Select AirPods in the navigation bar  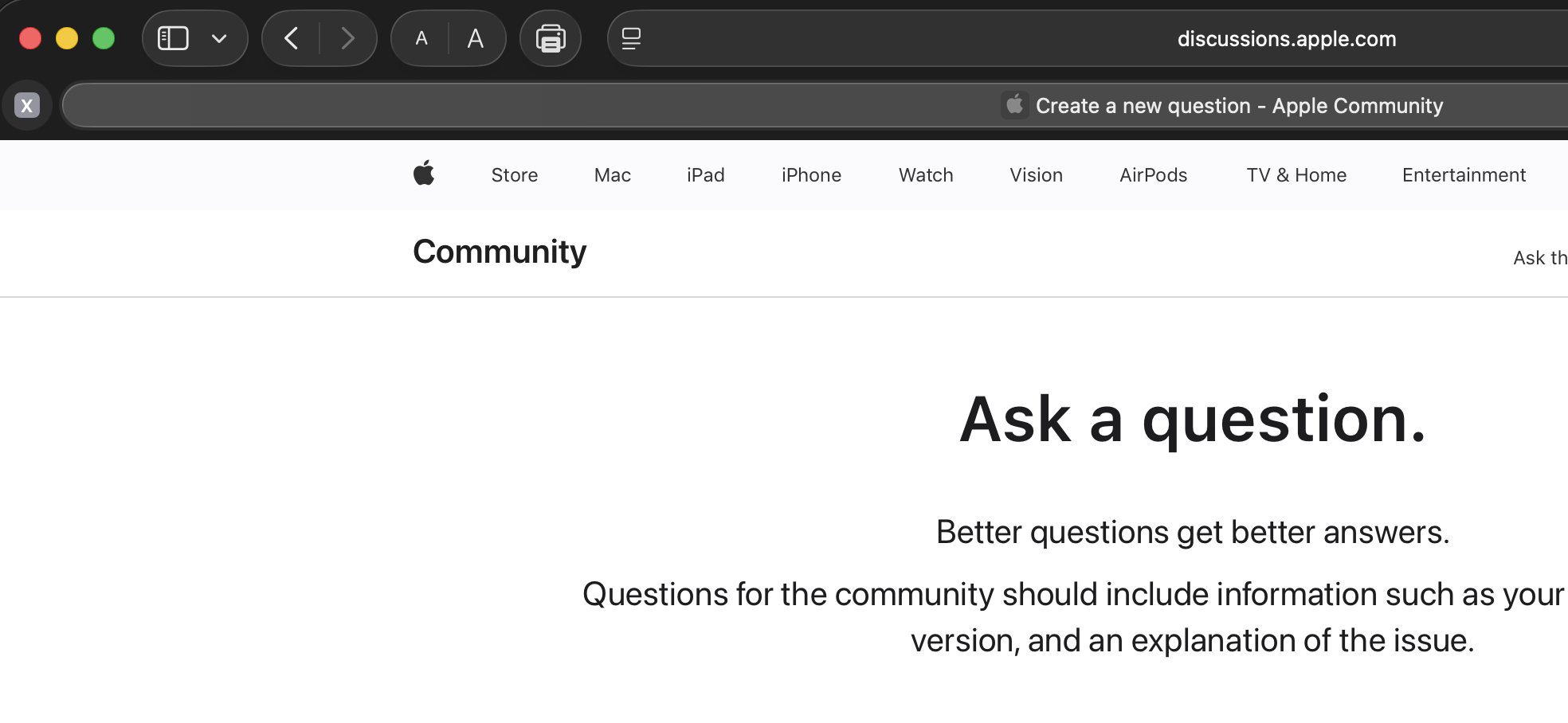(x=1153, y=175)
